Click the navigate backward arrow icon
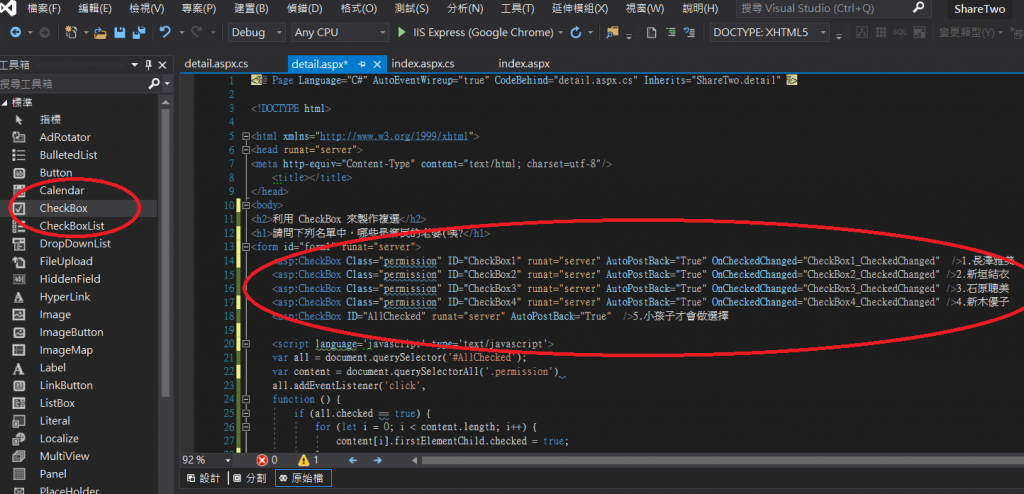The height and width of the screenshot is (494, 1024). (16, 33)
